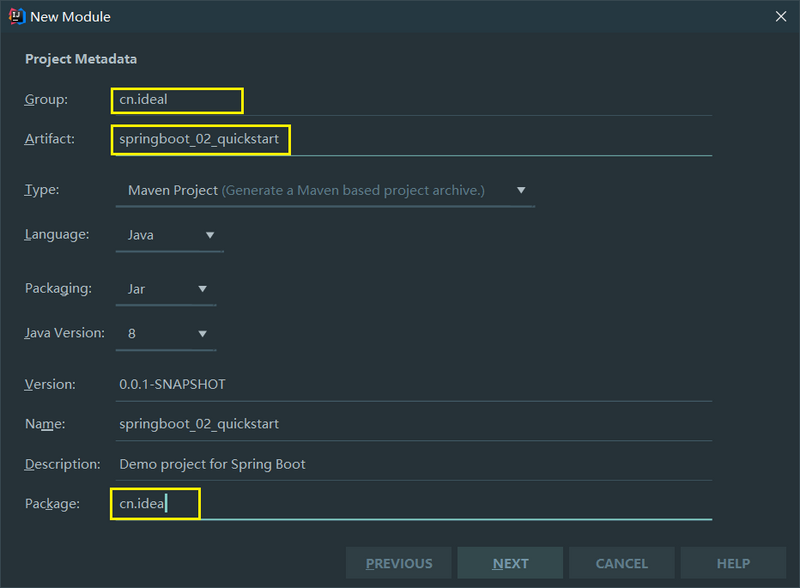Expand the Java Version dropdown

tap(166, 333)
